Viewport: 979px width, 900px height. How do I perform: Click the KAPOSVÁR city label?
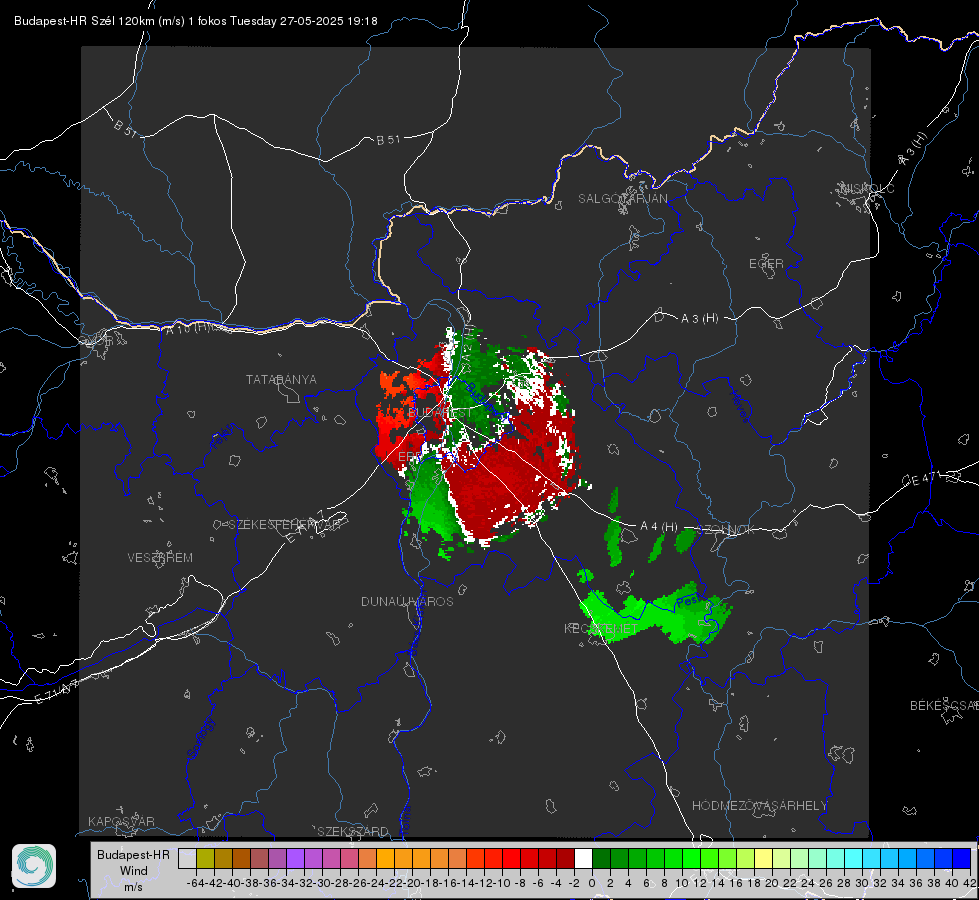[x=121, y=821]
